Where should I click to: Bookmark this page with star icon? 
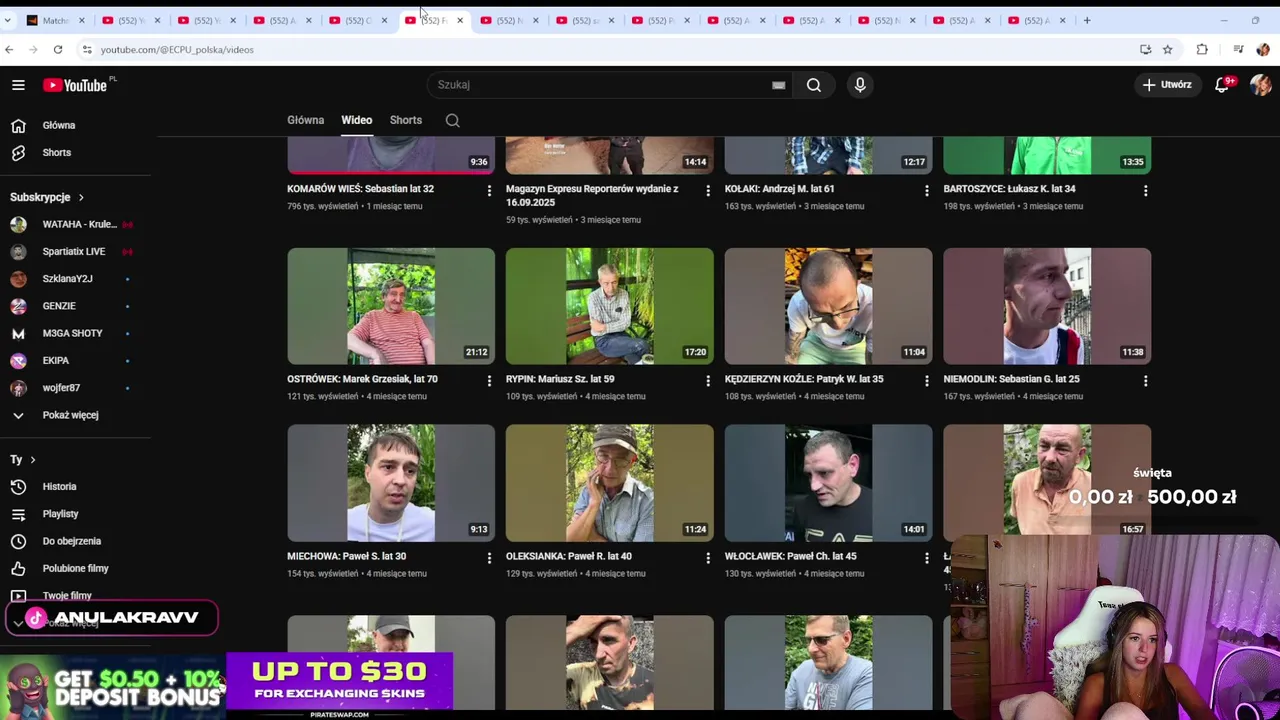coord(1167,49)
